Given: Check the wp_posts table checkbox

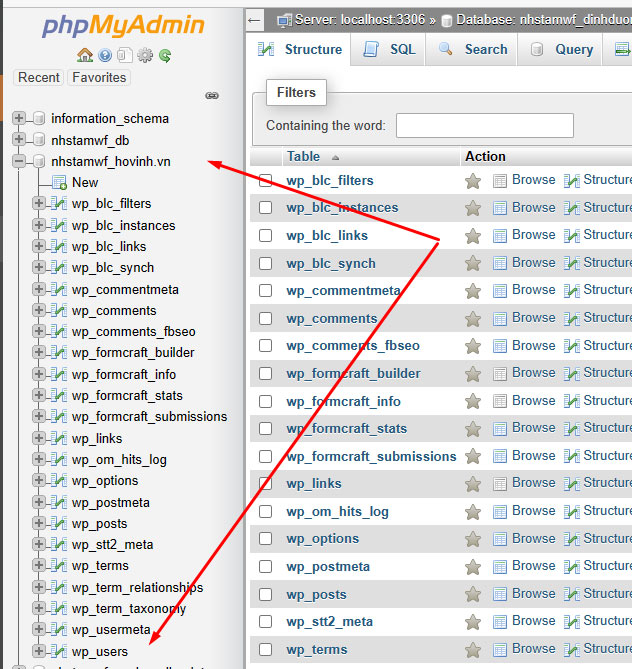Looking at the screenshot, I should [x=265, y=594].
